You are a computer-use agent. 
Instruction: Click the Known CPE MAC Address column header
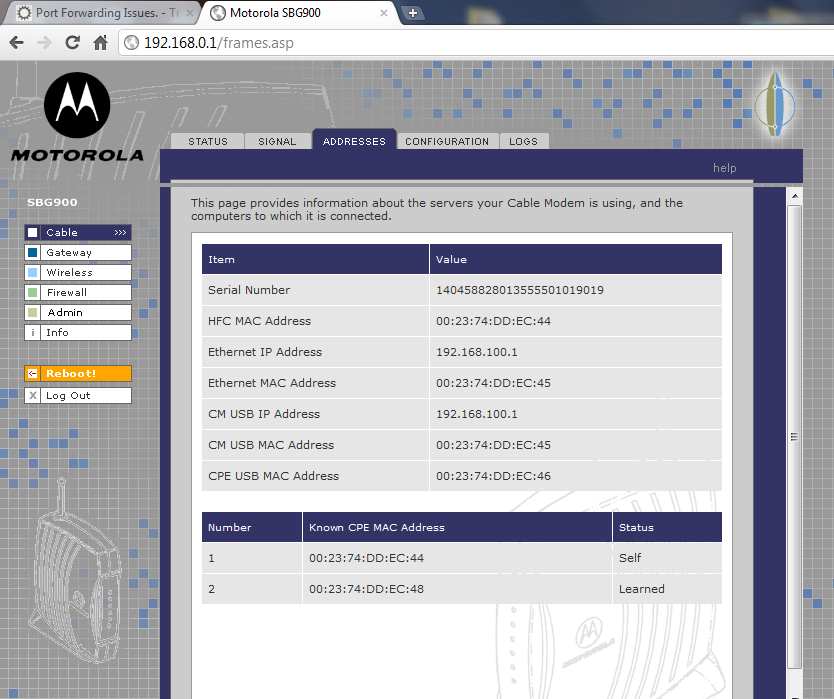click(x=457, y=527)
